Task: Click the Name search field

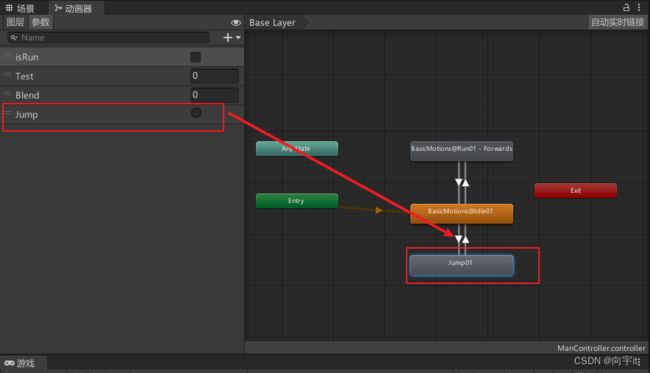Action: pyautogui.click(x=109, y=38)
